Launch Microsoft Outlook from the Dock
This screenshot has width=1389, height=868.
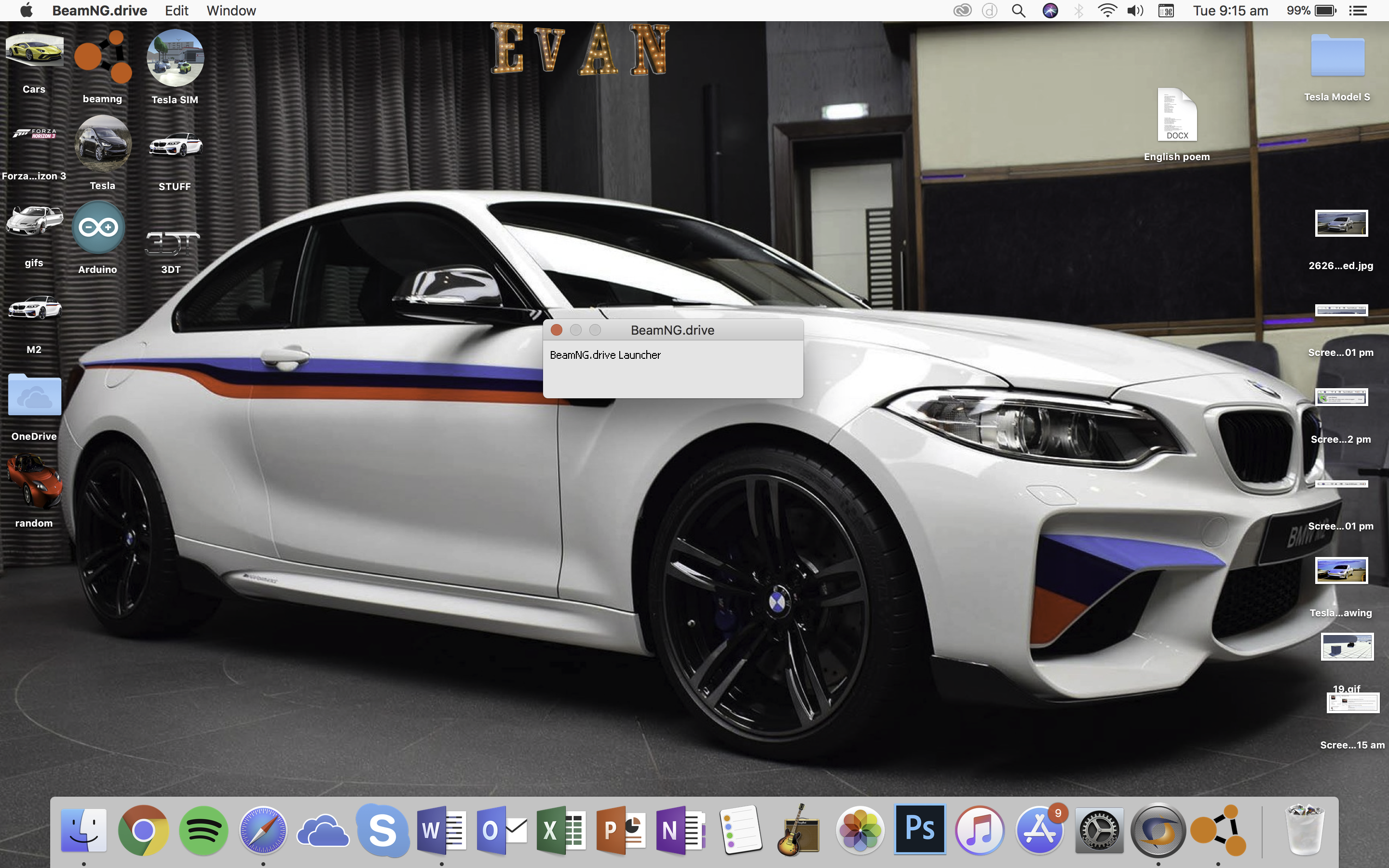(x=502, y=830)
